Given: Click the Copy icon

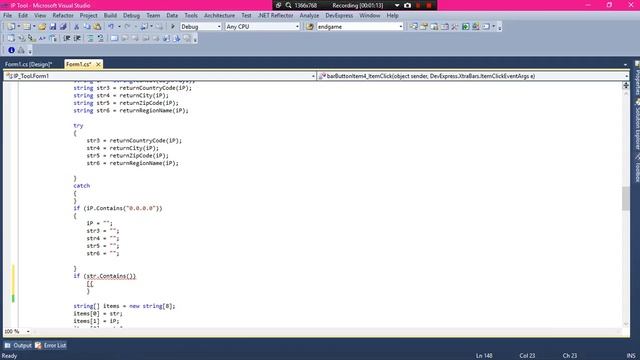Looking at the screenshot, I should click(87, 27).
